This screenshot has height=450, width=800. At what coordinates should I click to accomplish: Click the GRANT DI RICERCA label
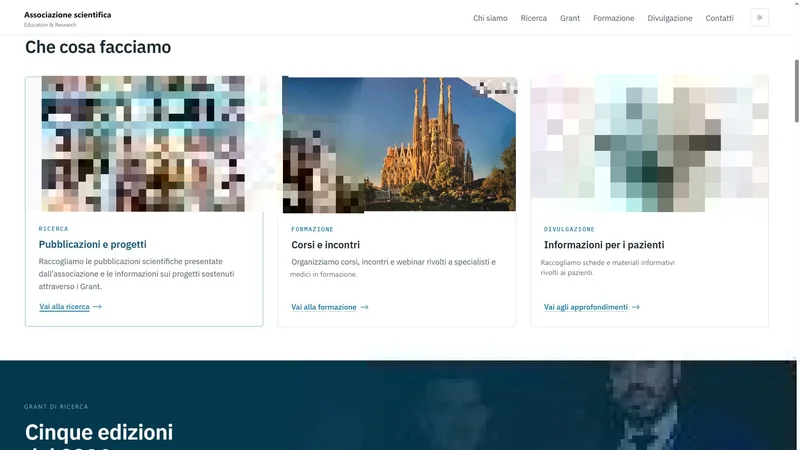56,407
